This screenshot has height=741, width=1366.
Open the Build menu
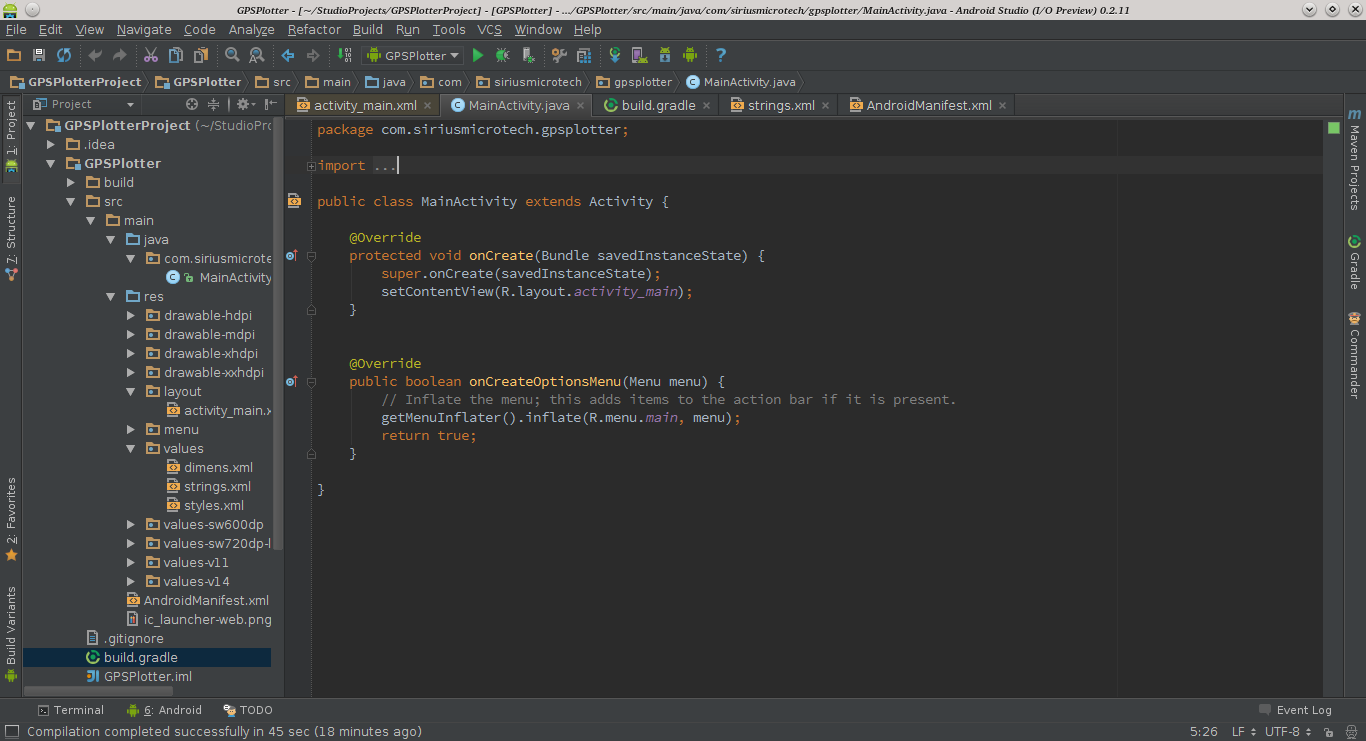point(368,29)
